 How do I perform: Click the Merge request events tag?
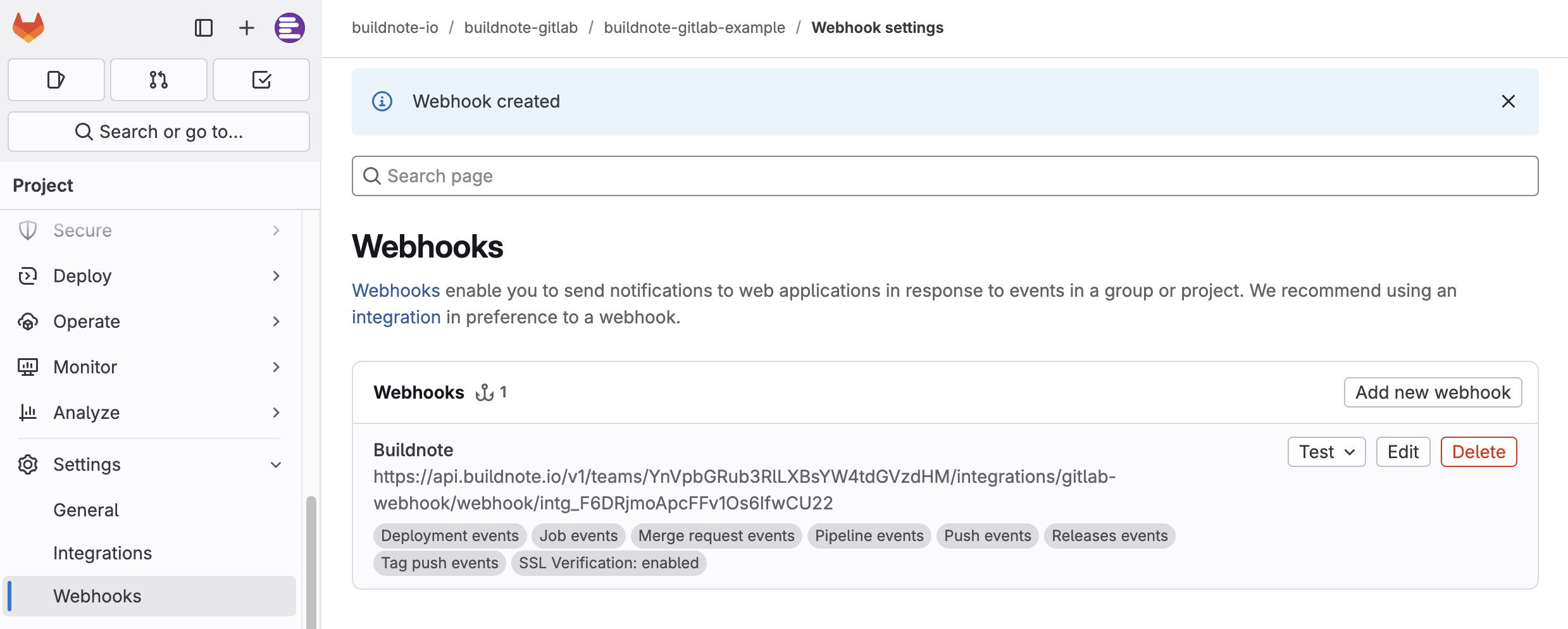(716, 536)
